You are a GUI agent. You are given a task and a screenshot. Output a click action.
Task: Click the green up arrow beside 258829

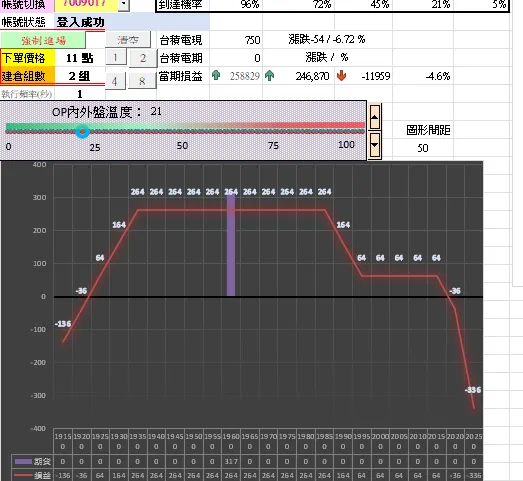tap(216, 76)
